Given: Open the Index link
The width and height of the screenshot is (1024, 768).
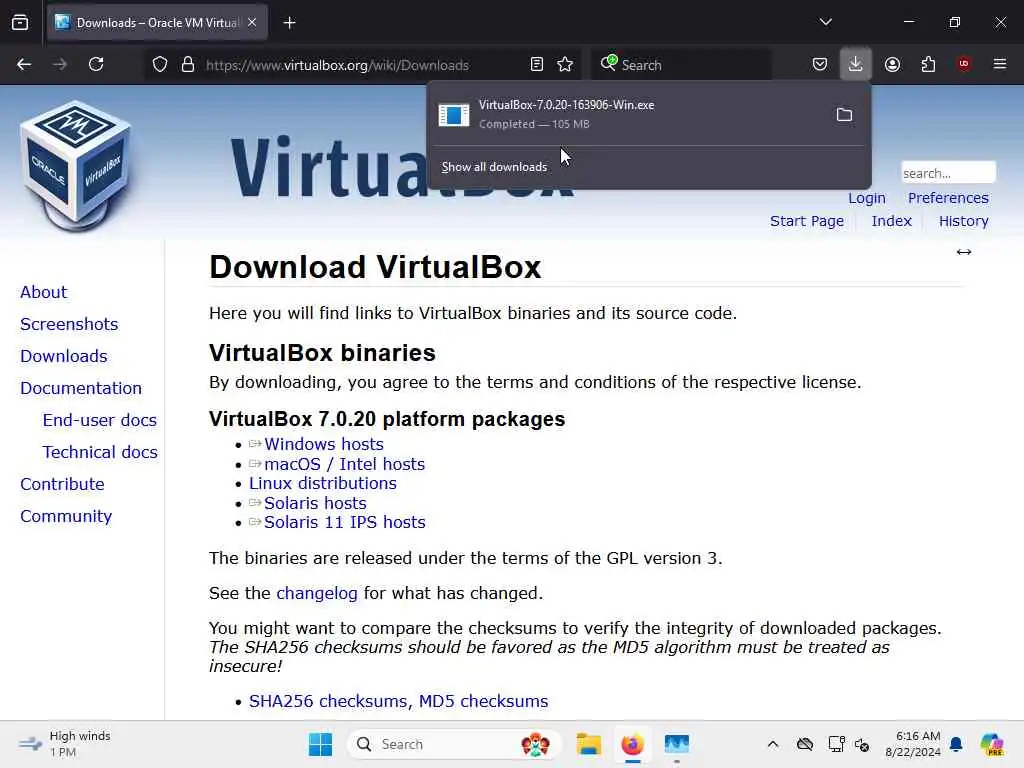Looking at the screenshot, I should (x=891, y=221).
